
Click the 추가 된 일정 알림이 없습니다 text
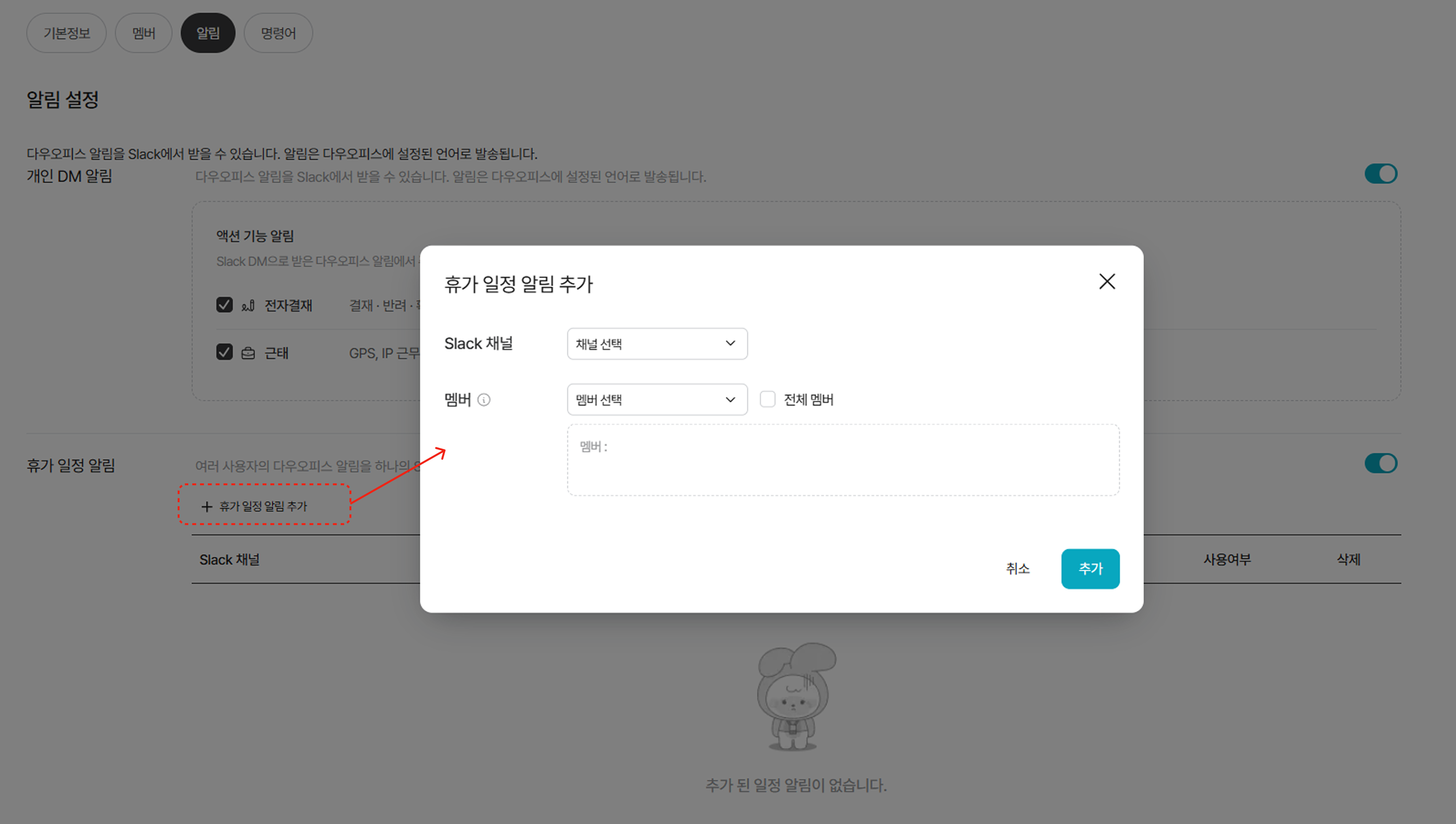(796, 786)
